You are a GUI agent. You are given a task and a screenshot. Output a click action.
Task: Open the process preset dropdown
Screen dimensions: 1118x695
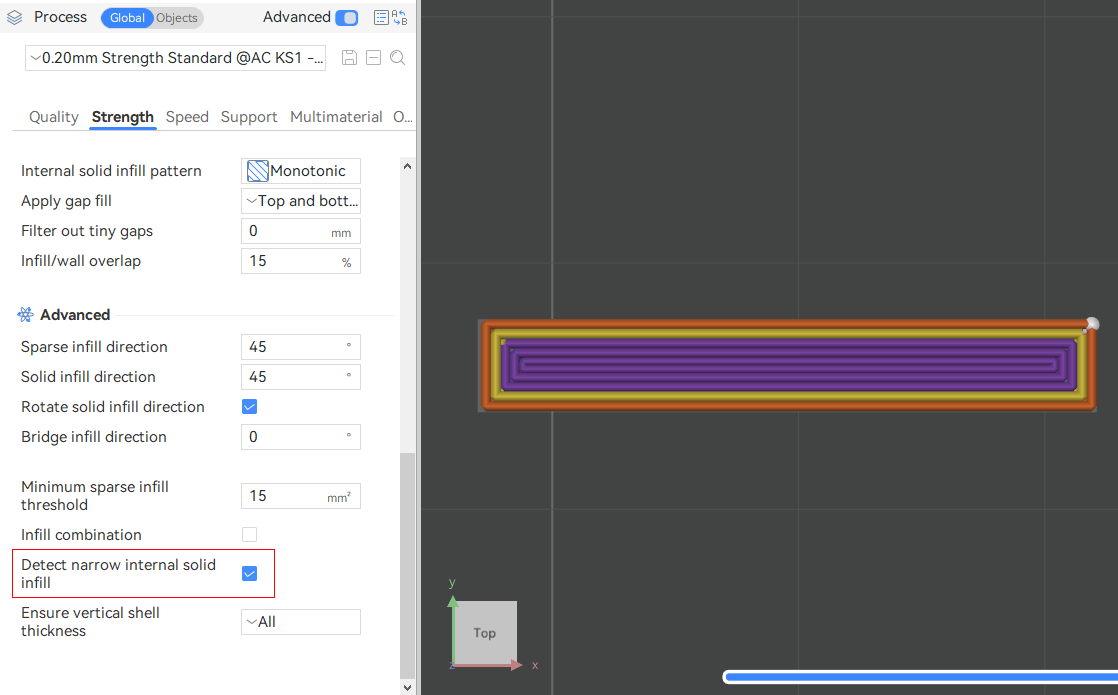pyautogui.click(x=175, y=58)
